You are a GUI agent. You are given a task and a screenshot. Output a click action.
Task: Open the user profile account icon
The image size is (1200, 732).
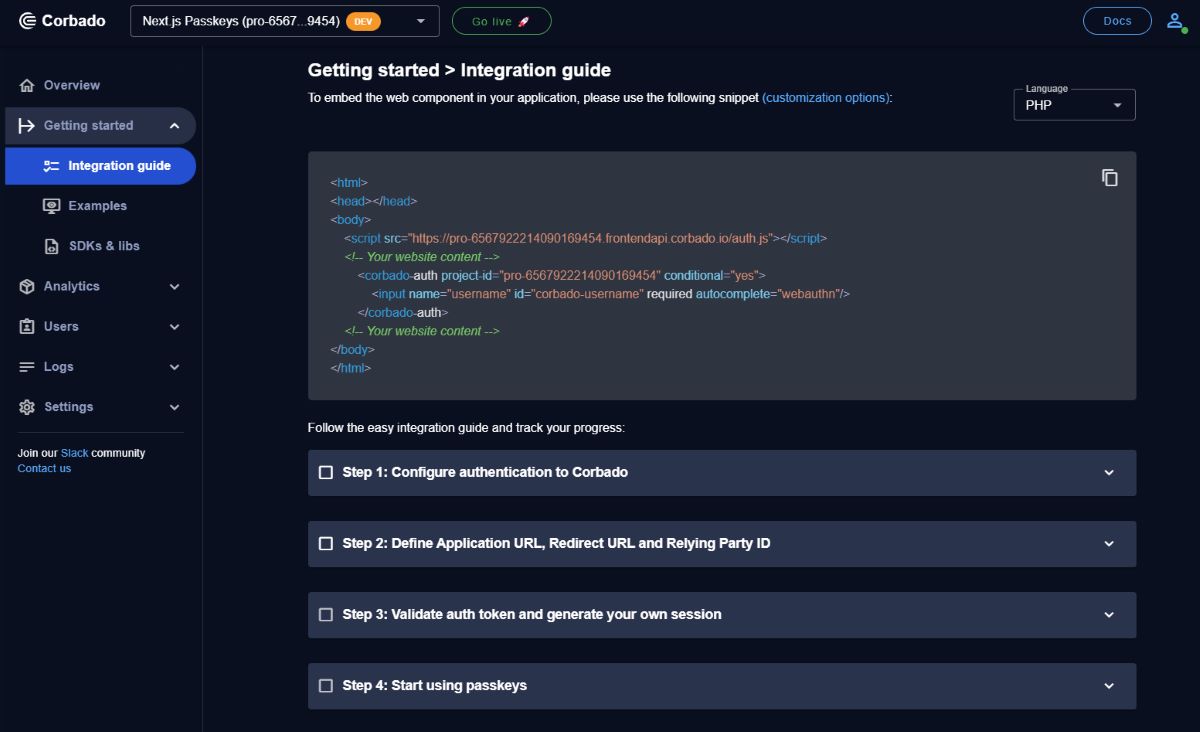click(1175, 20)
